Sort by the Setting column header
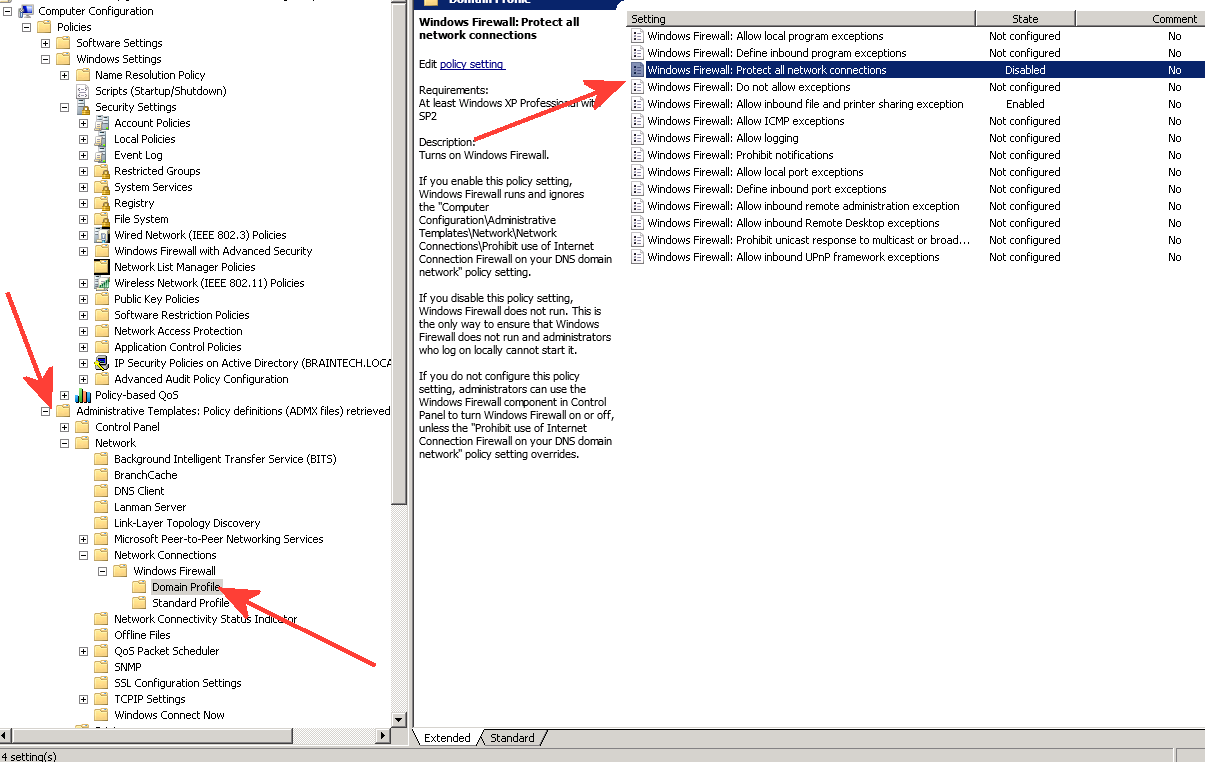The image size is (1205, 762). click(801, 19)
